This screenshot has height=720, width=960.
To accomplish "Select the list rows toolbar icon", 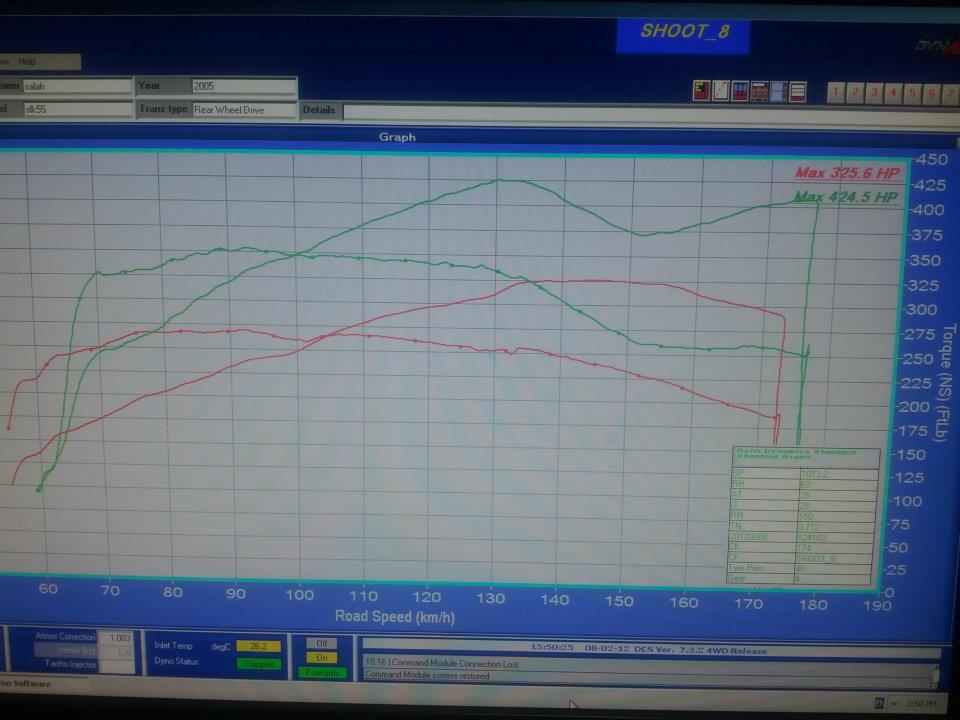I will 797,92.
